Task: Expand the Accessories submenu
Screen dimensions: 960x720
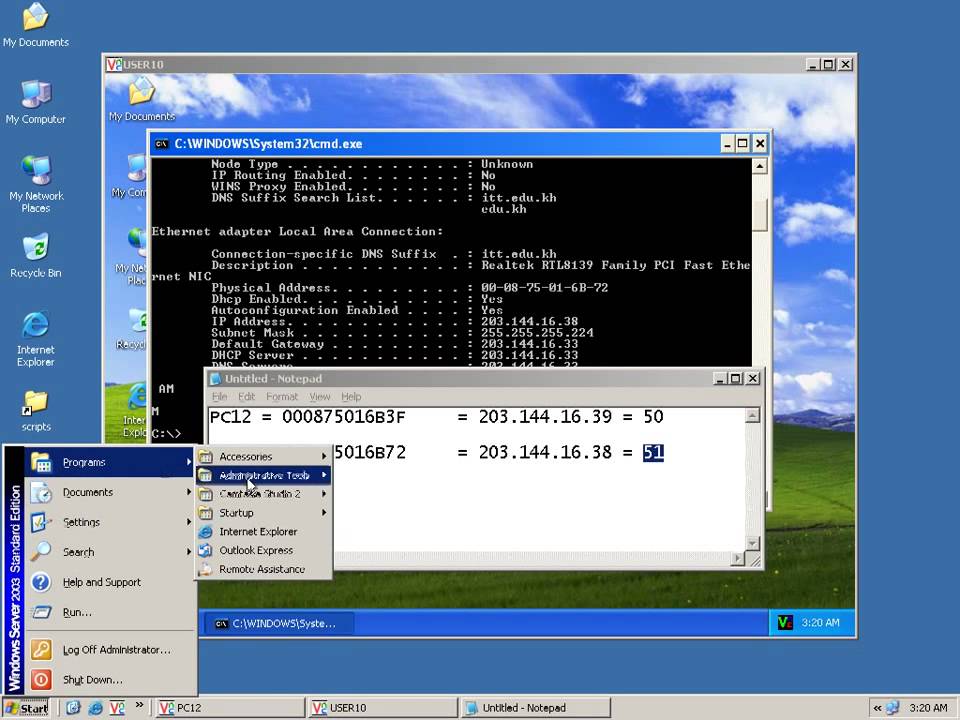Action: pos(264,456)
